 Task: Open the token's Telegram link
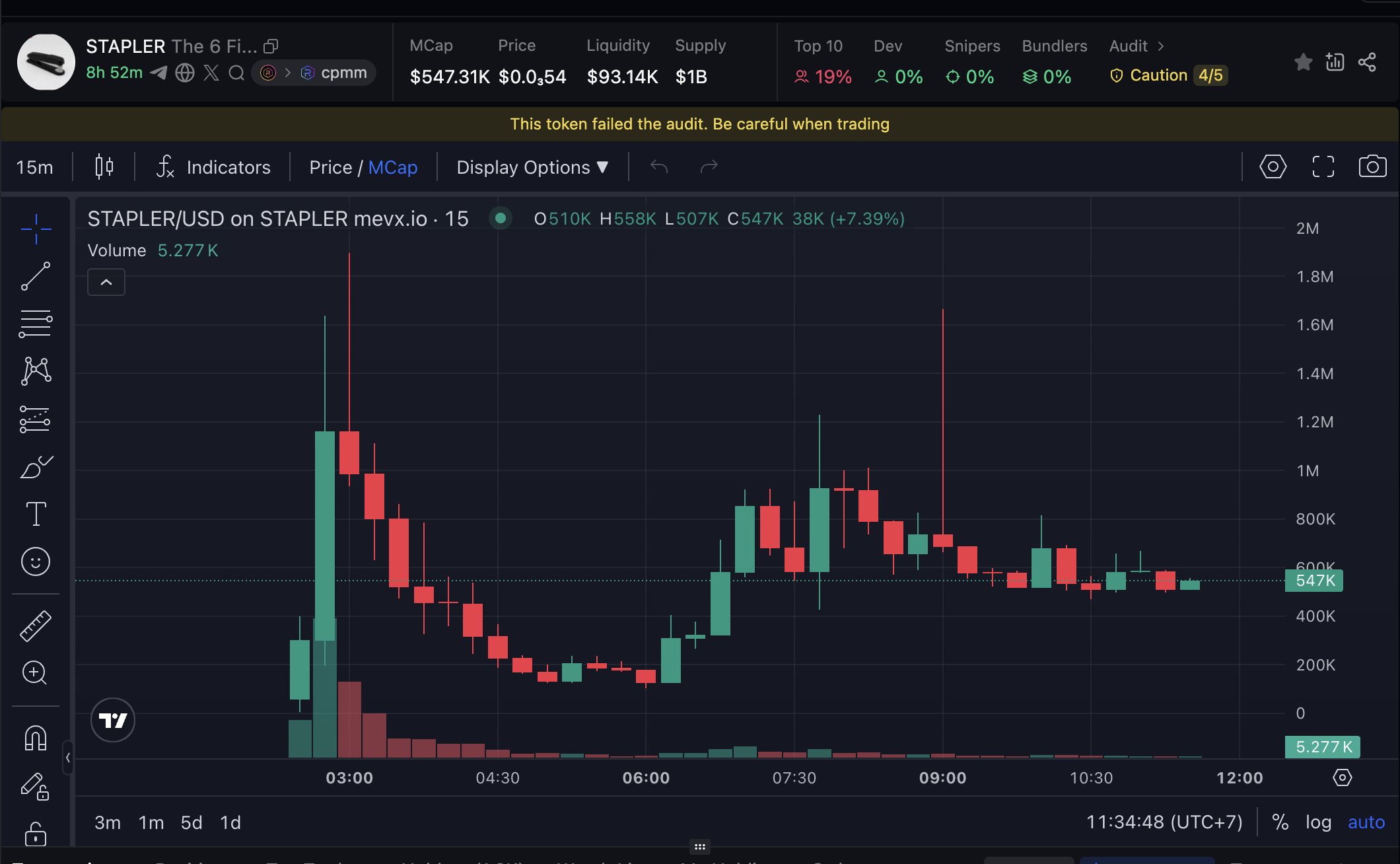point(158,73)
